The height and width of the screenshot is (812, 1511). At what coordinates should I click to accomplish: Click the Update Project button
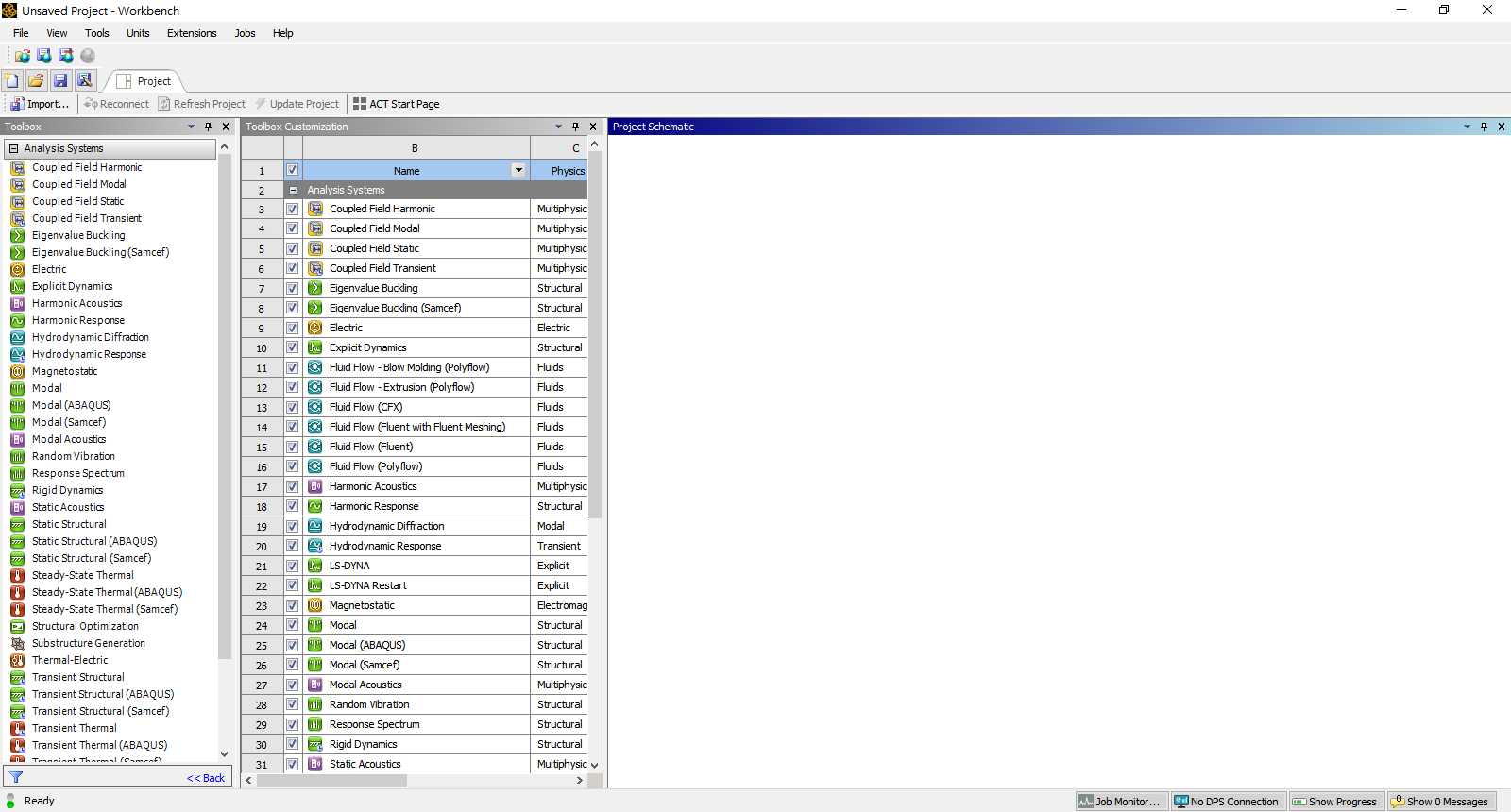297,104
